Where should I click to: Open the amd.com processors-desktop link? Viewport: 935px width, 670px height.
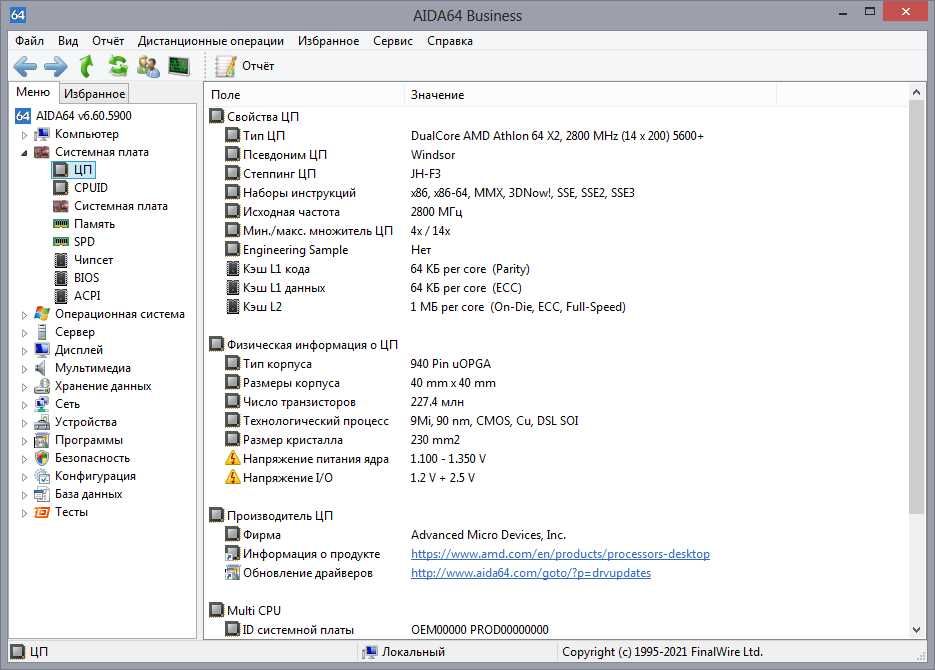point(560,554)
